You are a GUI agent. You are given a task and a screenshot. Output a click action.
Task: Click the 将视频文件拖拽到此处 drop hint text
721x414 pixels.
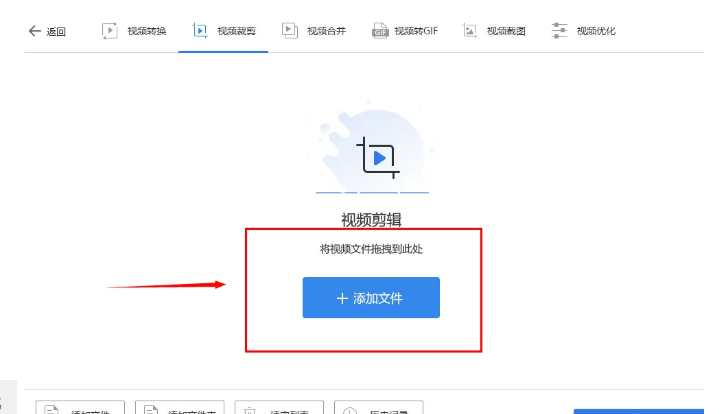coord(371,249)
